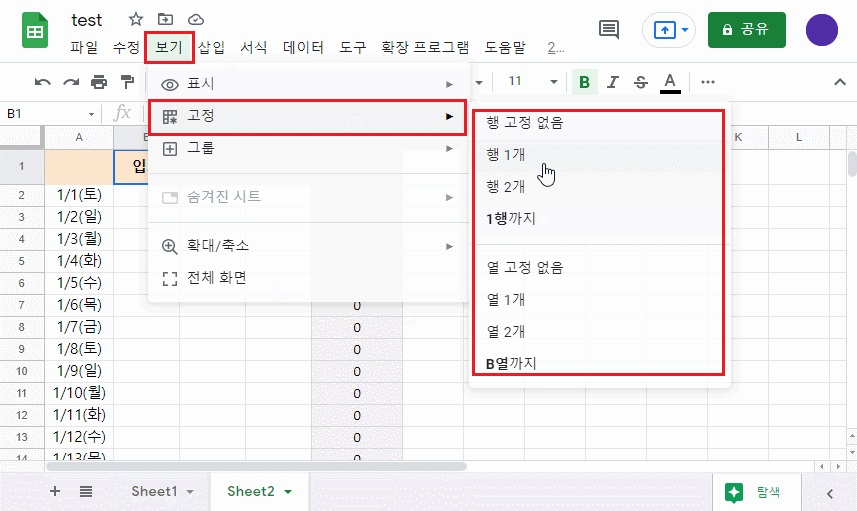This screenshot has height=511, width=857.
Task: Open the all sheets list icon
Action: [86, 491]
